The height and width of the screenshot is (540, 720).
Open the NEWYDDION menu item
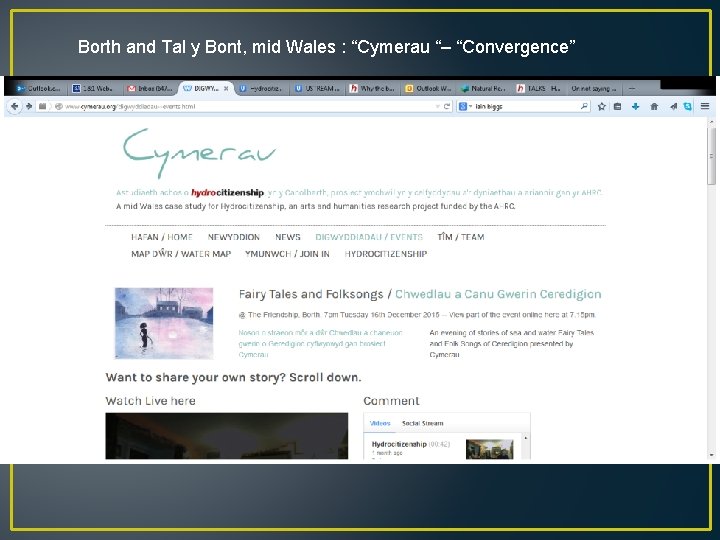234,237
